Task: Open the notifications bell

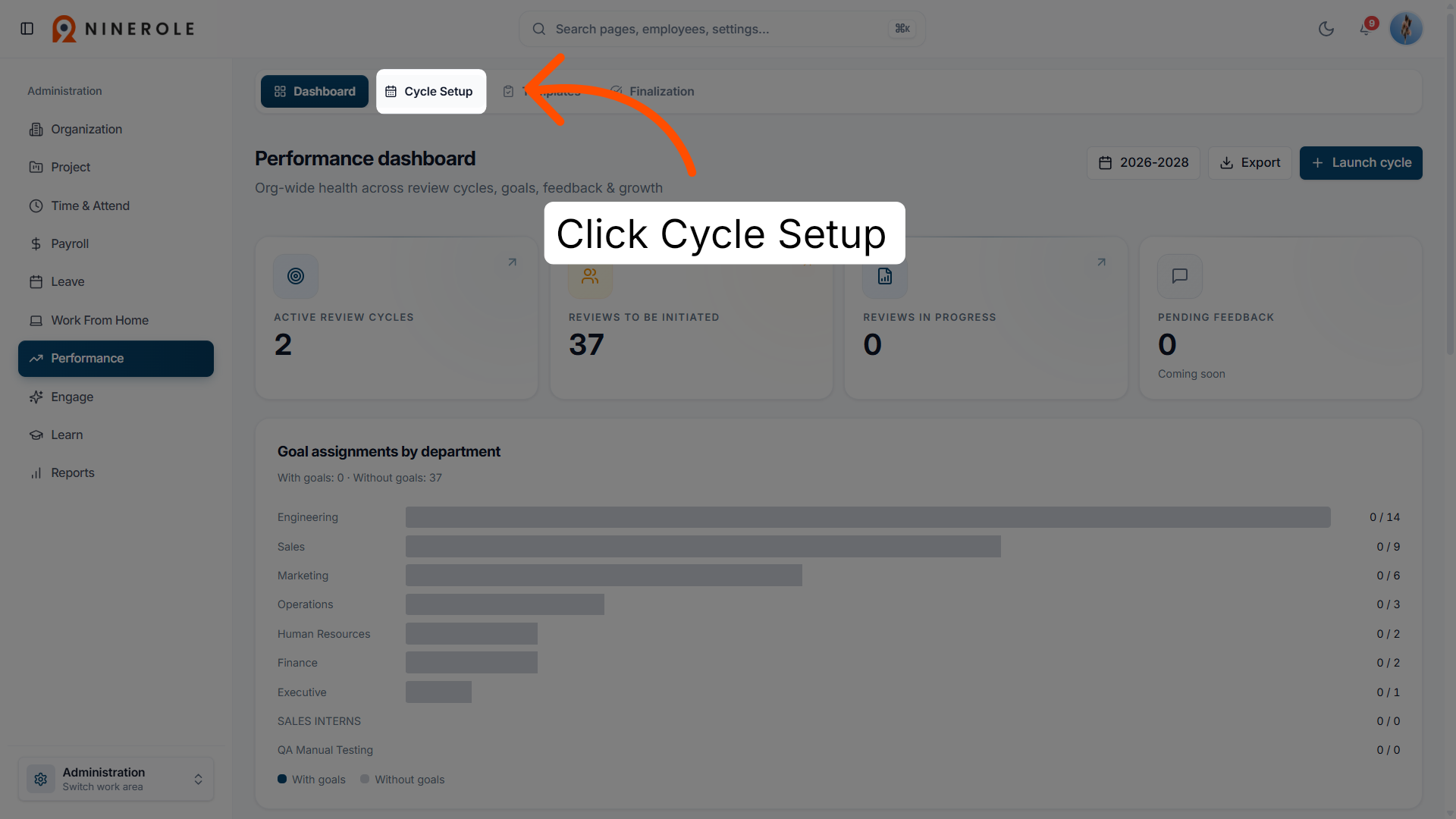Action: tap(1366, 29)
